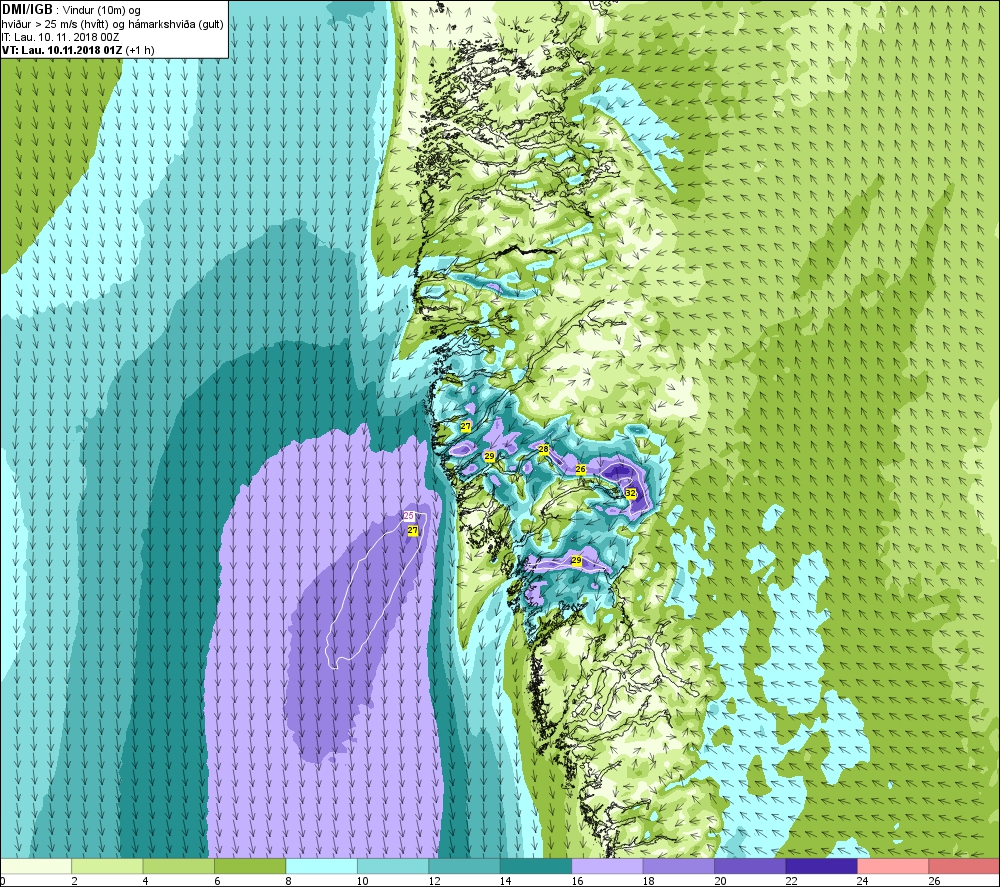
Task: Click the legend scale number 10
Action: [363, 881]
